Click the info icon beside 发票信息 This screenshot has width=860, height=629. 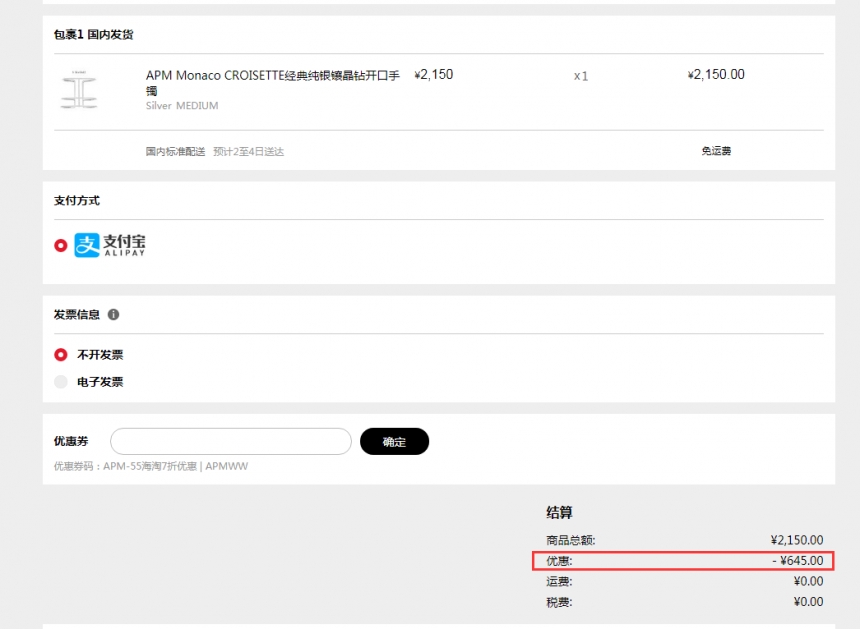(113, 314)
